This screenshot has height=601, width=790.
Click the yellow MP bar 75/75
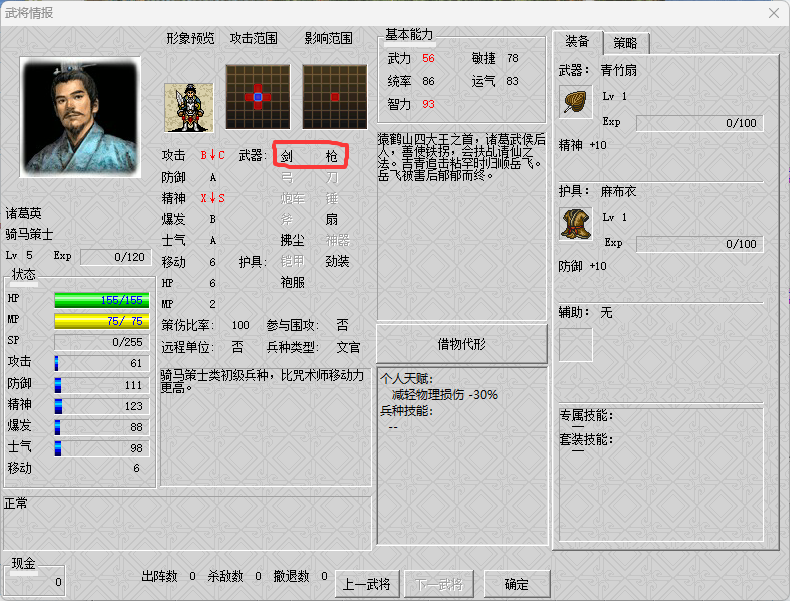102,321
